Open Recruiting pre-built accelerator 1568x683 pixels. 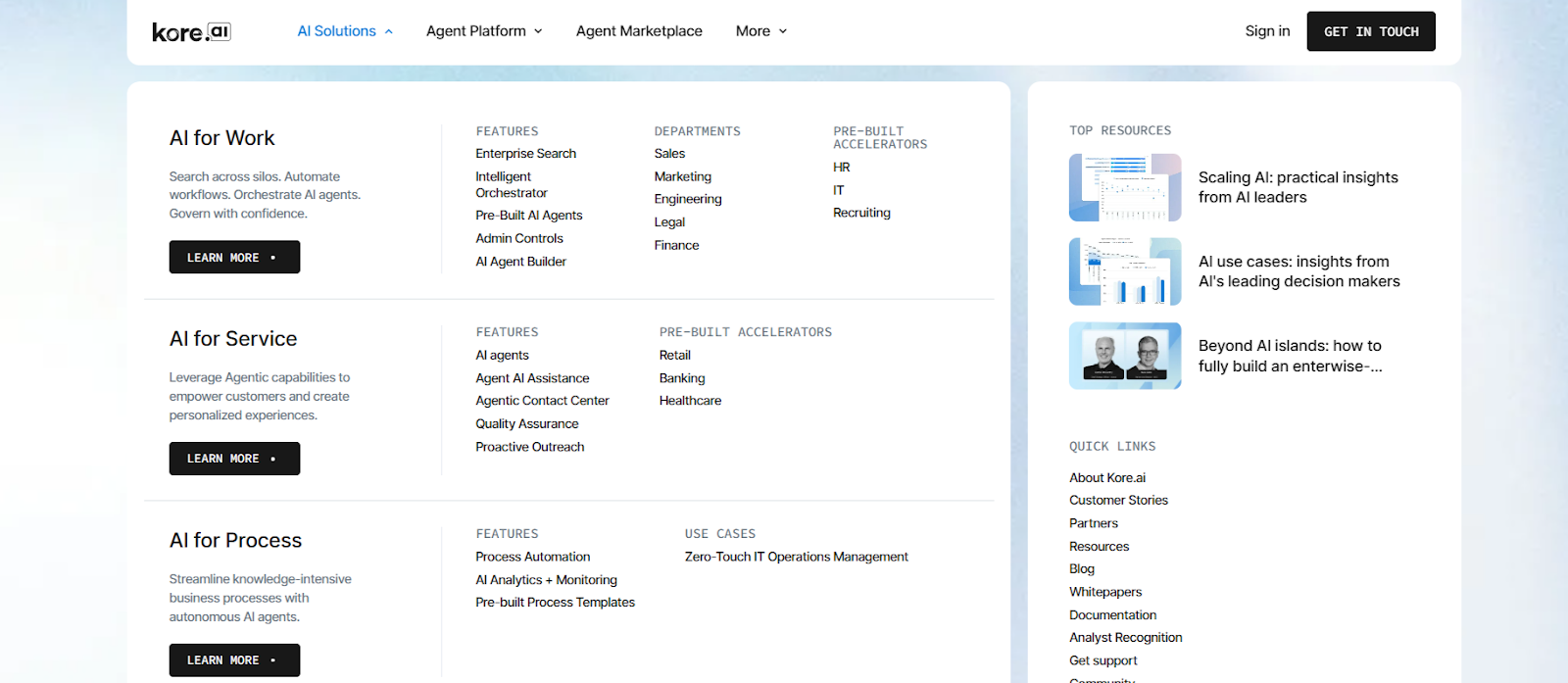[x=861, y=213]
